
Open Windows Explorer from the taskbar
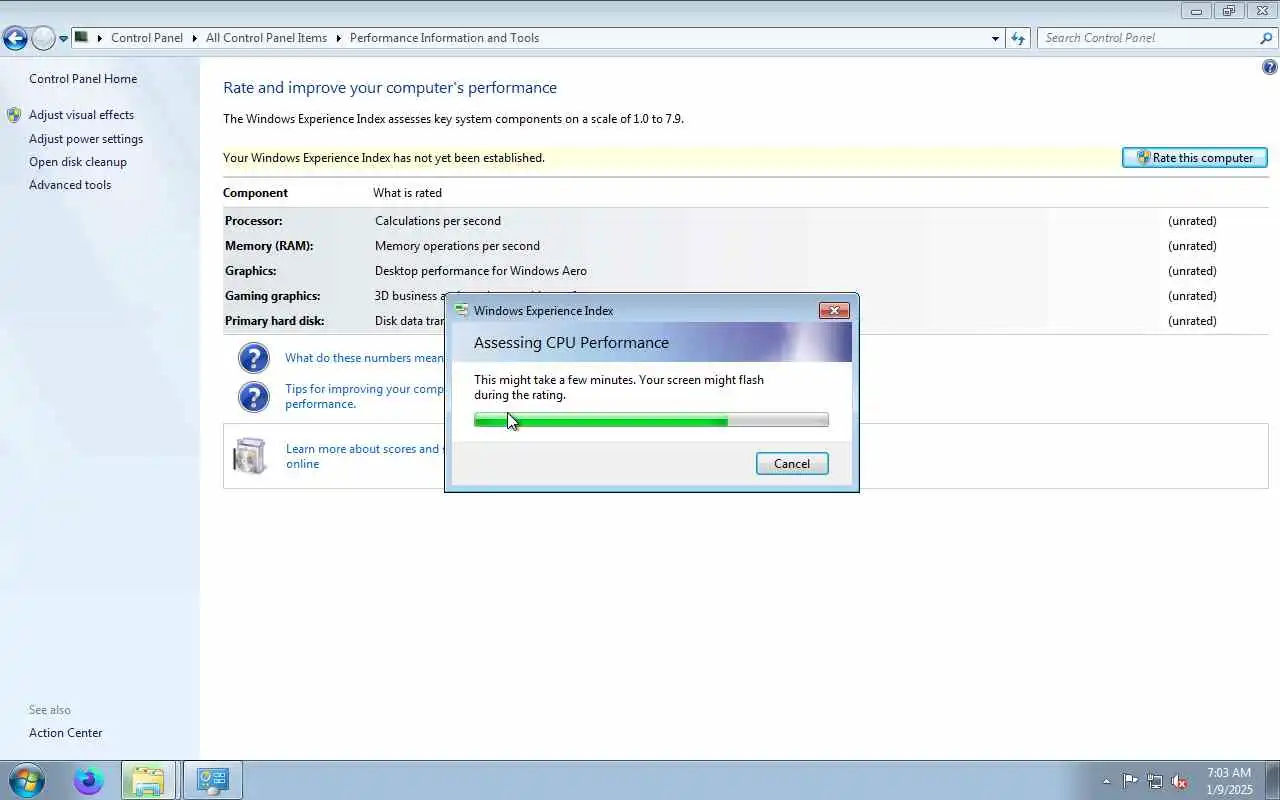pos(148,780)
